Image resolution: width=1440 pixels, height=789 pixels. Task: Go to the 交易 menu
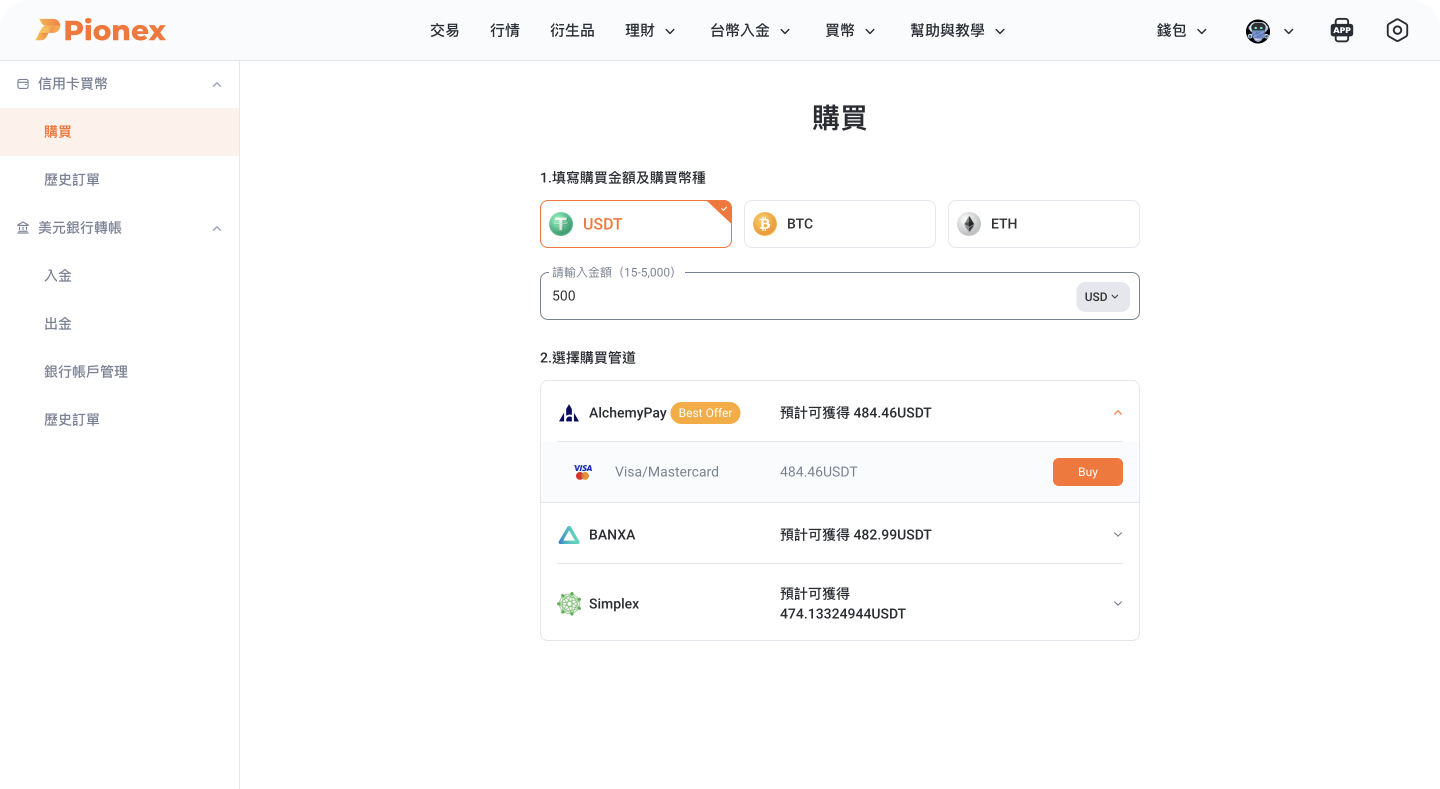point(445,31)
